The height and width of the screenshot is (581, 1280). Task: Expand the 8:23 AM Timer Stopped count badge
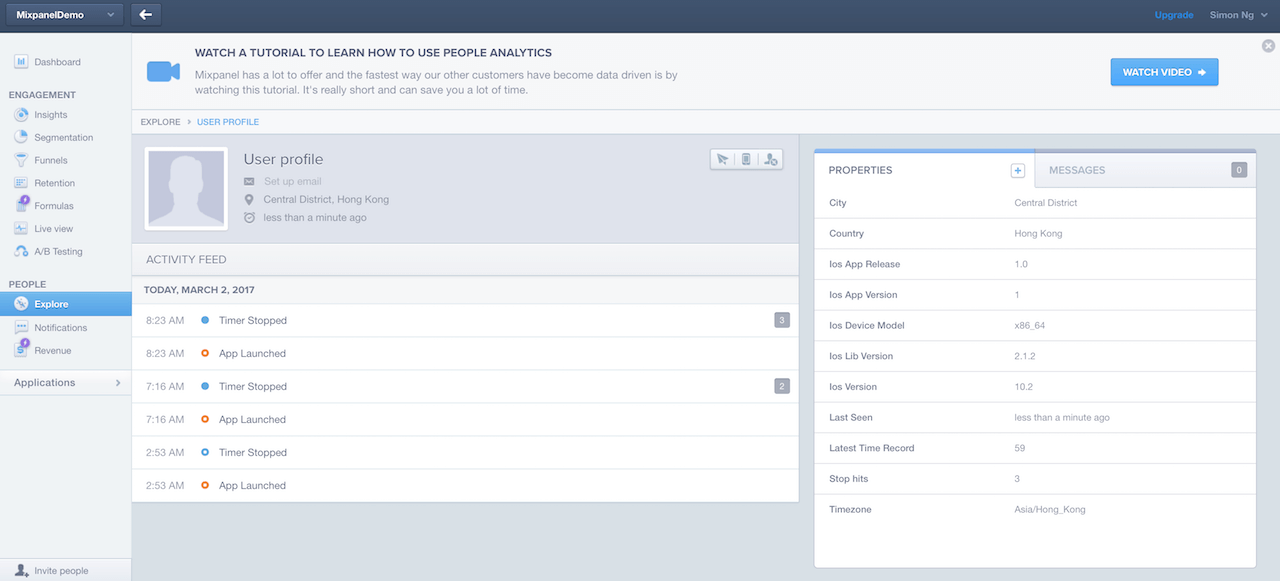[782, 320]
